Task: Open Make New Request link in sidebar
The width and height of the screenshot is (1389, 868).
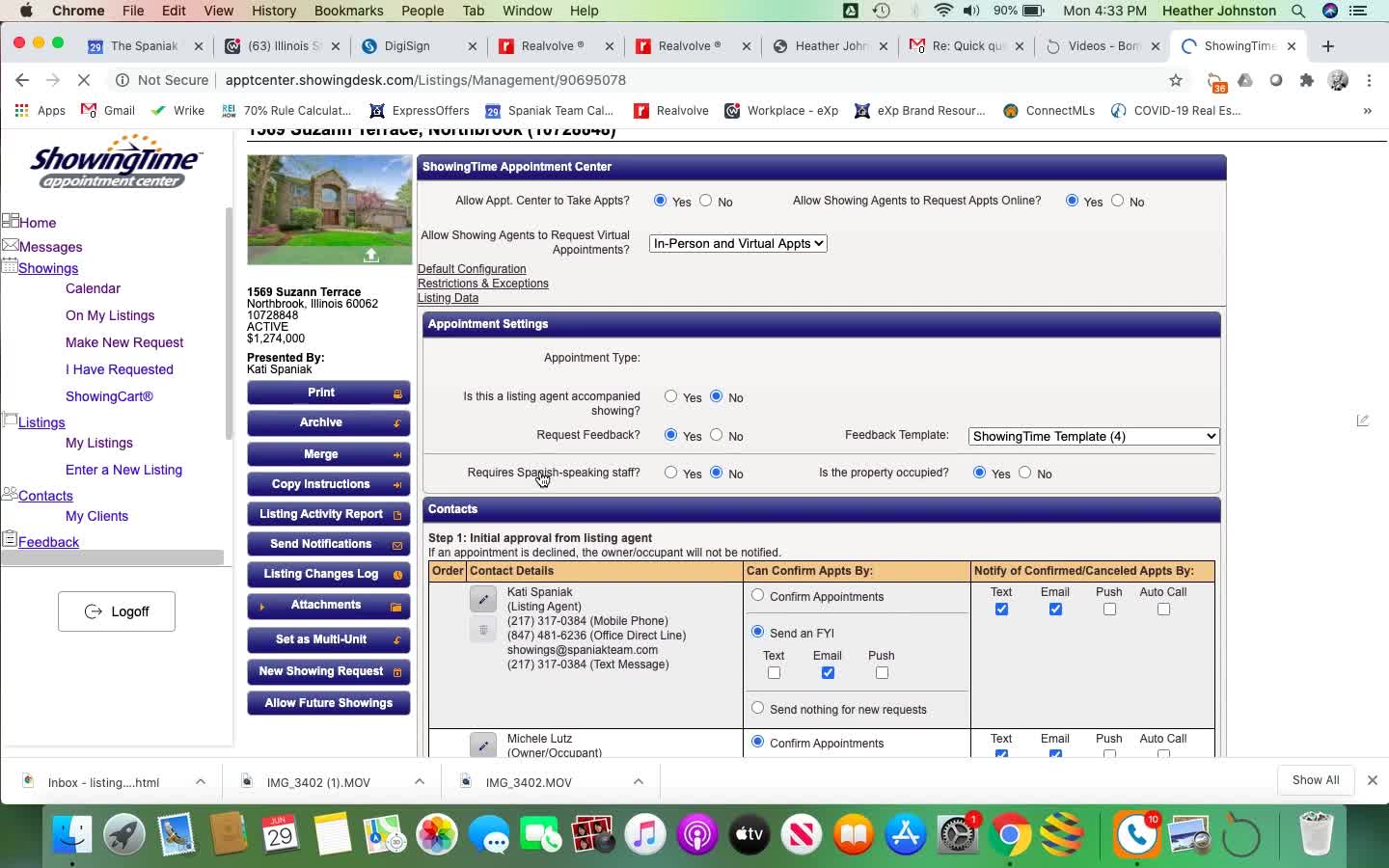Action: [124, 342]
